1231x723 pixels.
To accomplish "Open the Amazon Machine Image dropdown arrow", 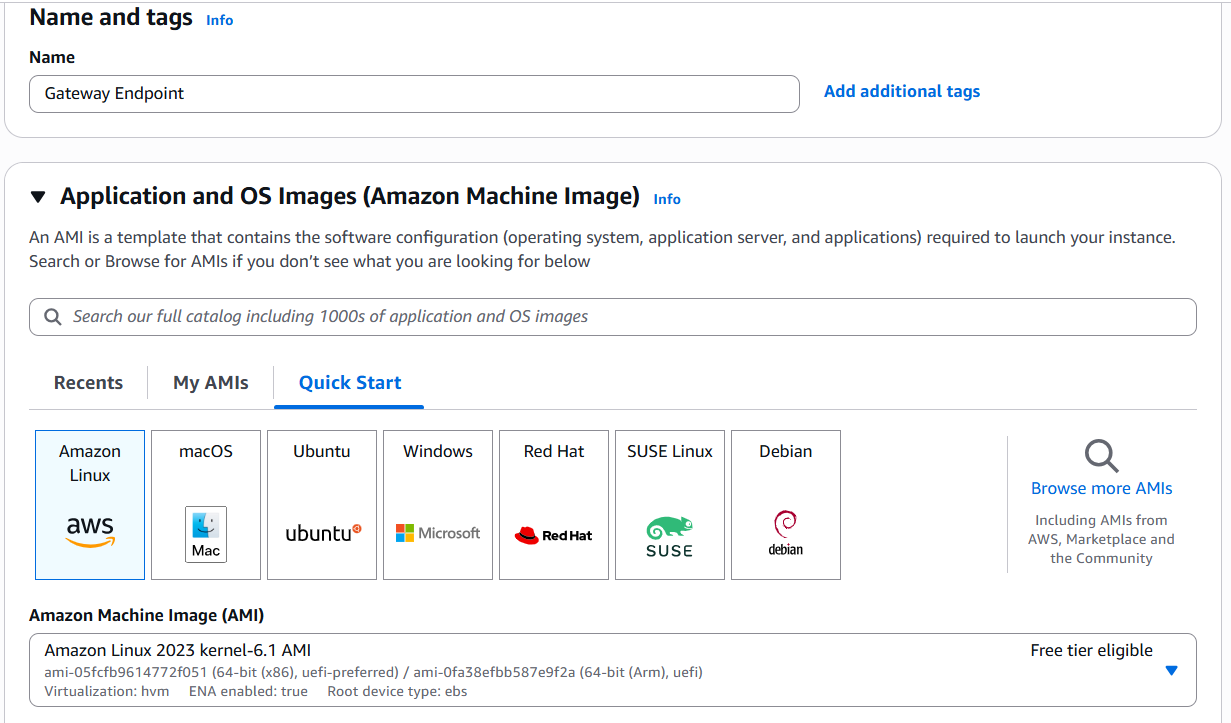I will point(1172,670).
